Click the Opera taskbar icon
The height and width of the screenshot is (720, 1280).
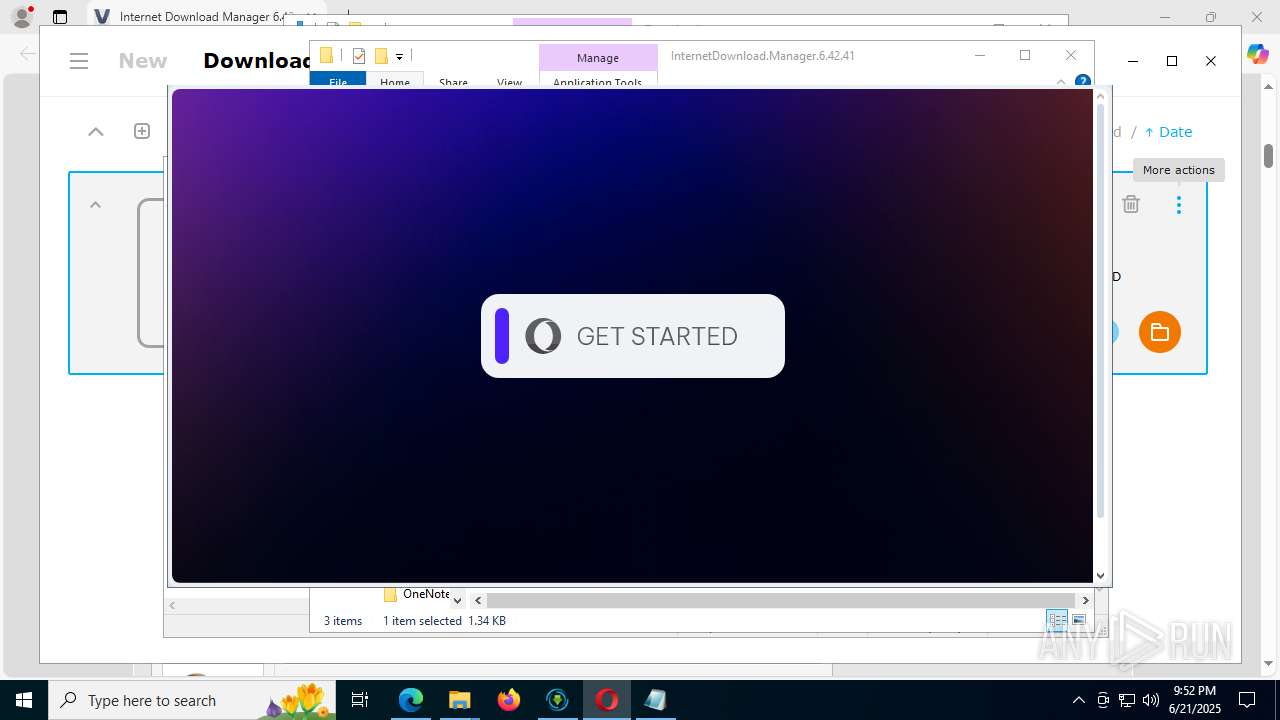607,700
